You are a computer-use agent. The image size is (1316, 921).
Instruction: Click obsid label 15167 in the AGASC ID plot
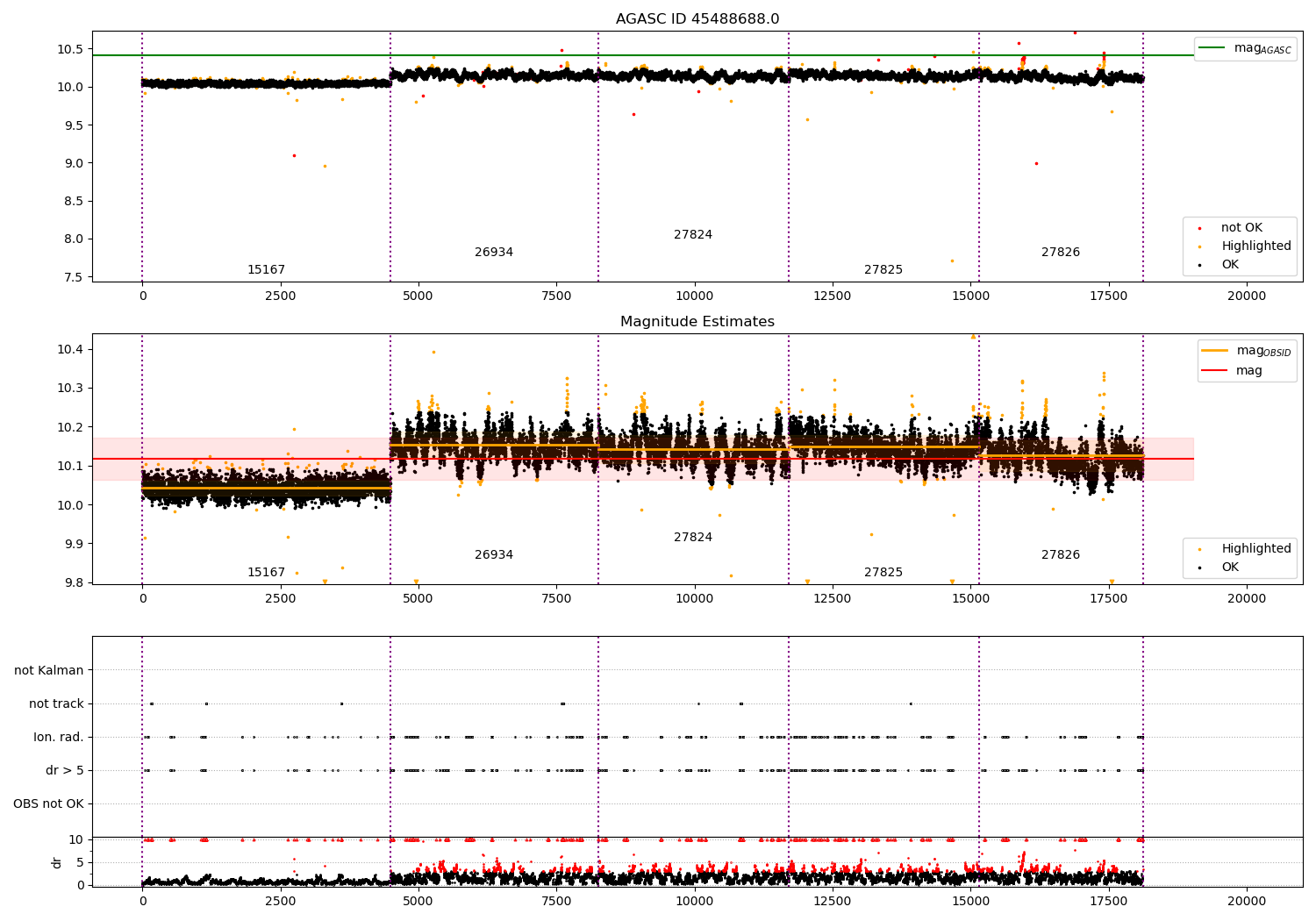[x=266, y=270]
